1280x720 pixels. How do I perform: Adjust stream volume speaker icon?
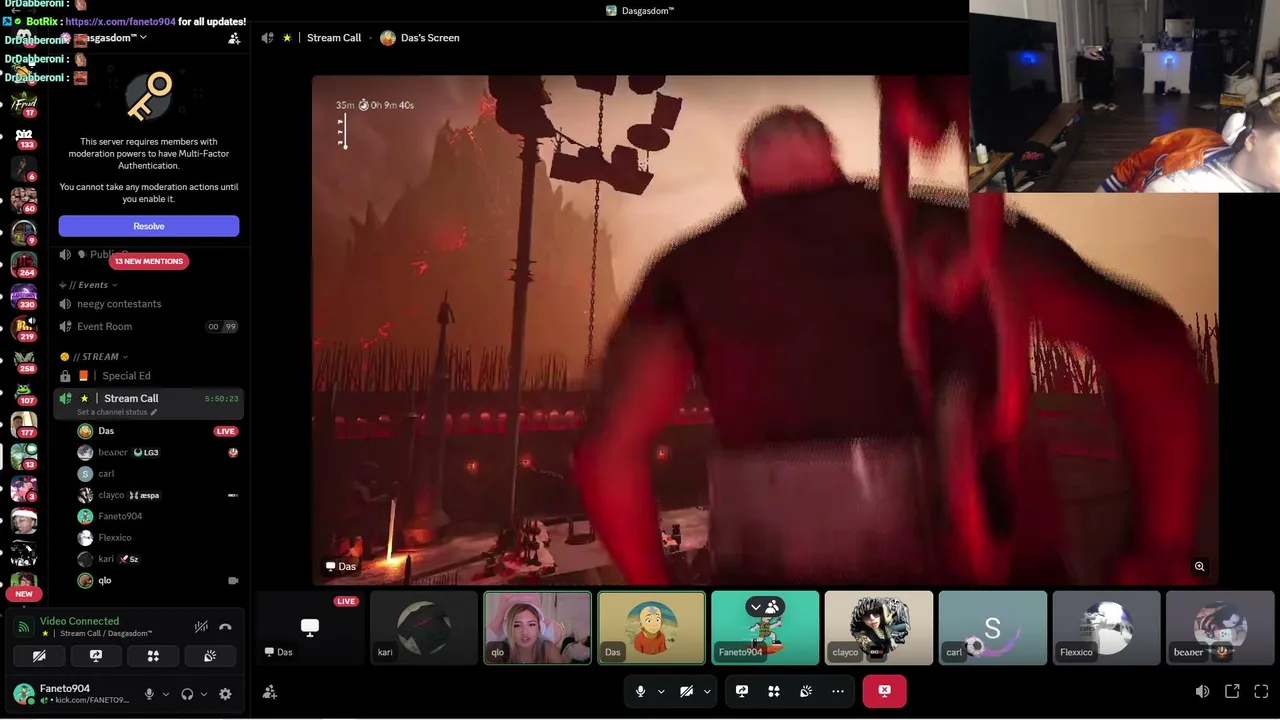1202,691
